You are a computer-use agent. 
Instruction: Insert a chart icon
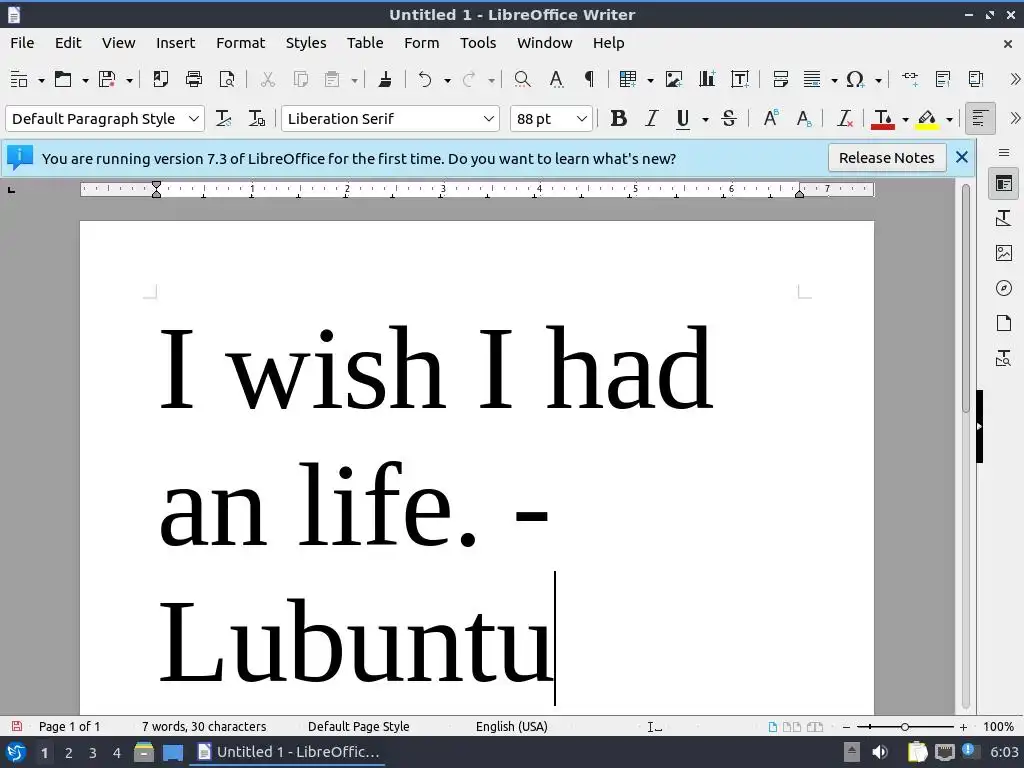point(707,80)
